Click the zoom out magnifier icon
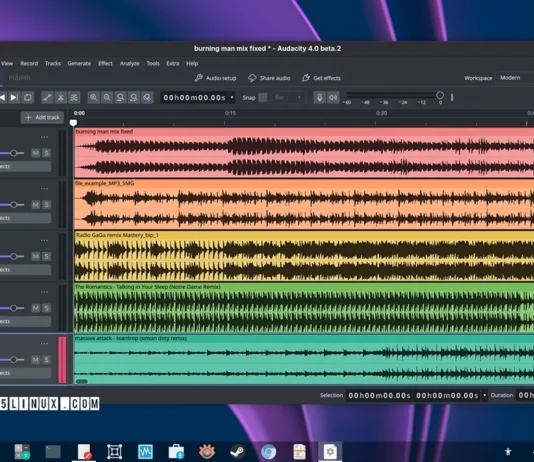 (107, 98)
